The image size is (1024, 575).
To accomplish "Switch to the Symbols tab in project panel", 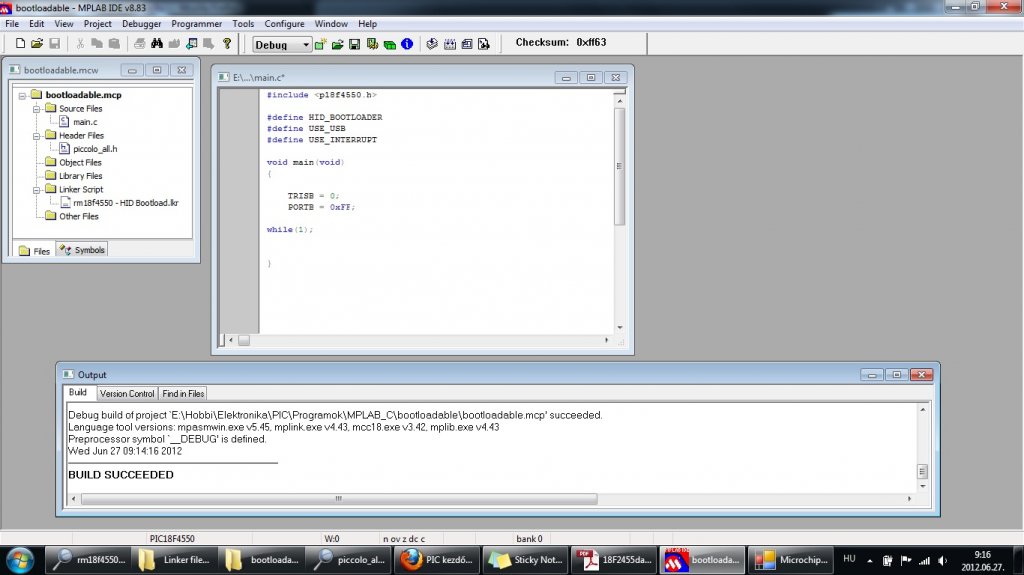I will [82, 250].
